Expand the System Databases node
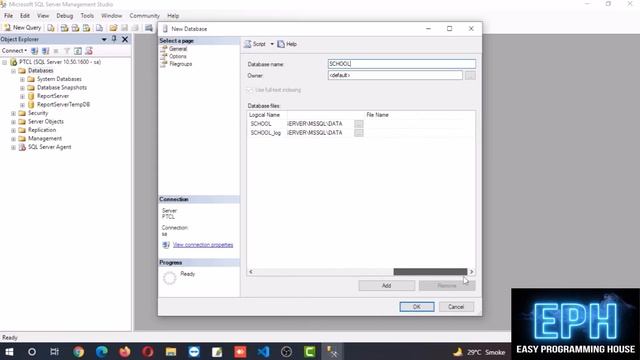 point(22,79)
